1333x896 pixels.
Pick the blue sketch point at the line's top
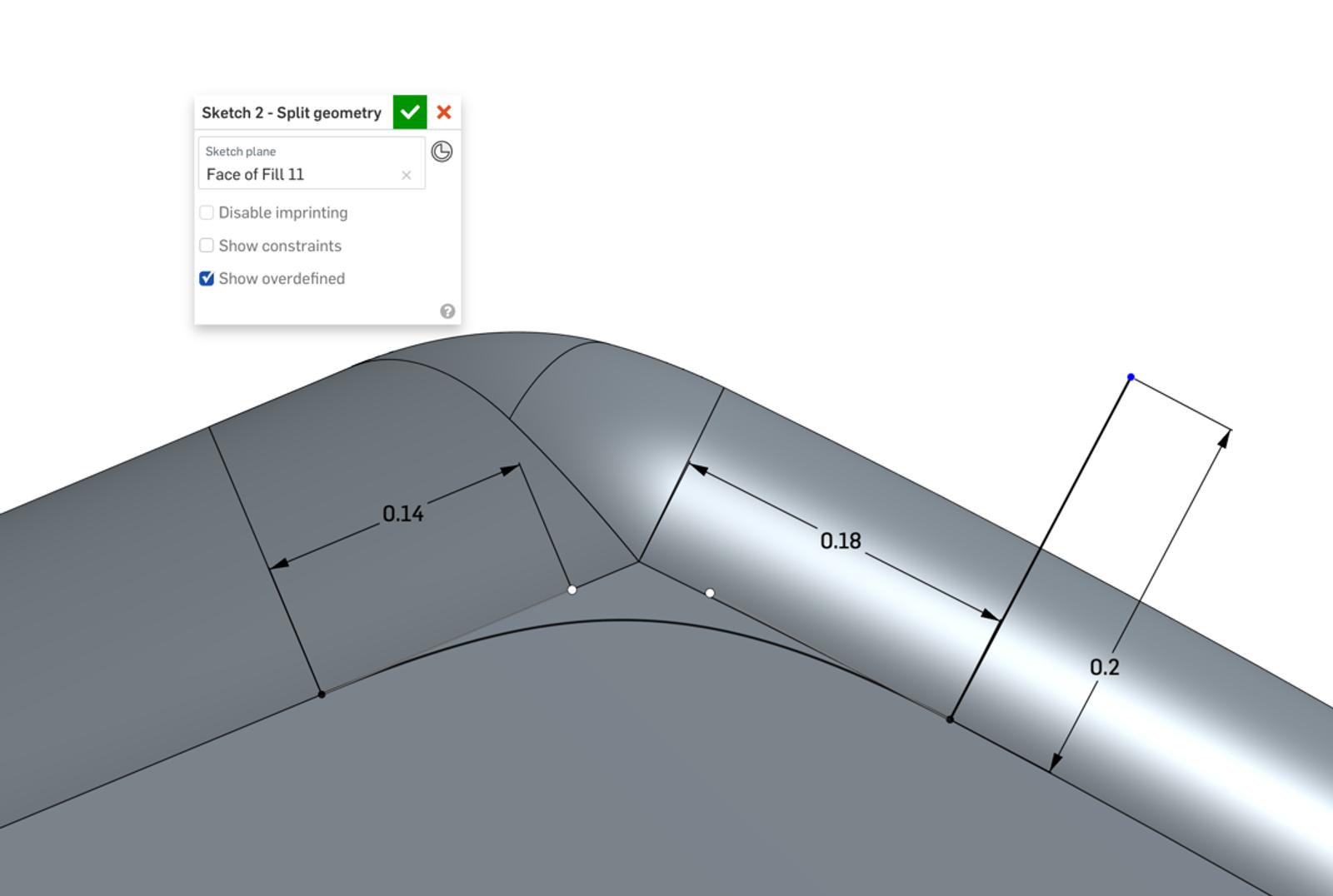1131,377
